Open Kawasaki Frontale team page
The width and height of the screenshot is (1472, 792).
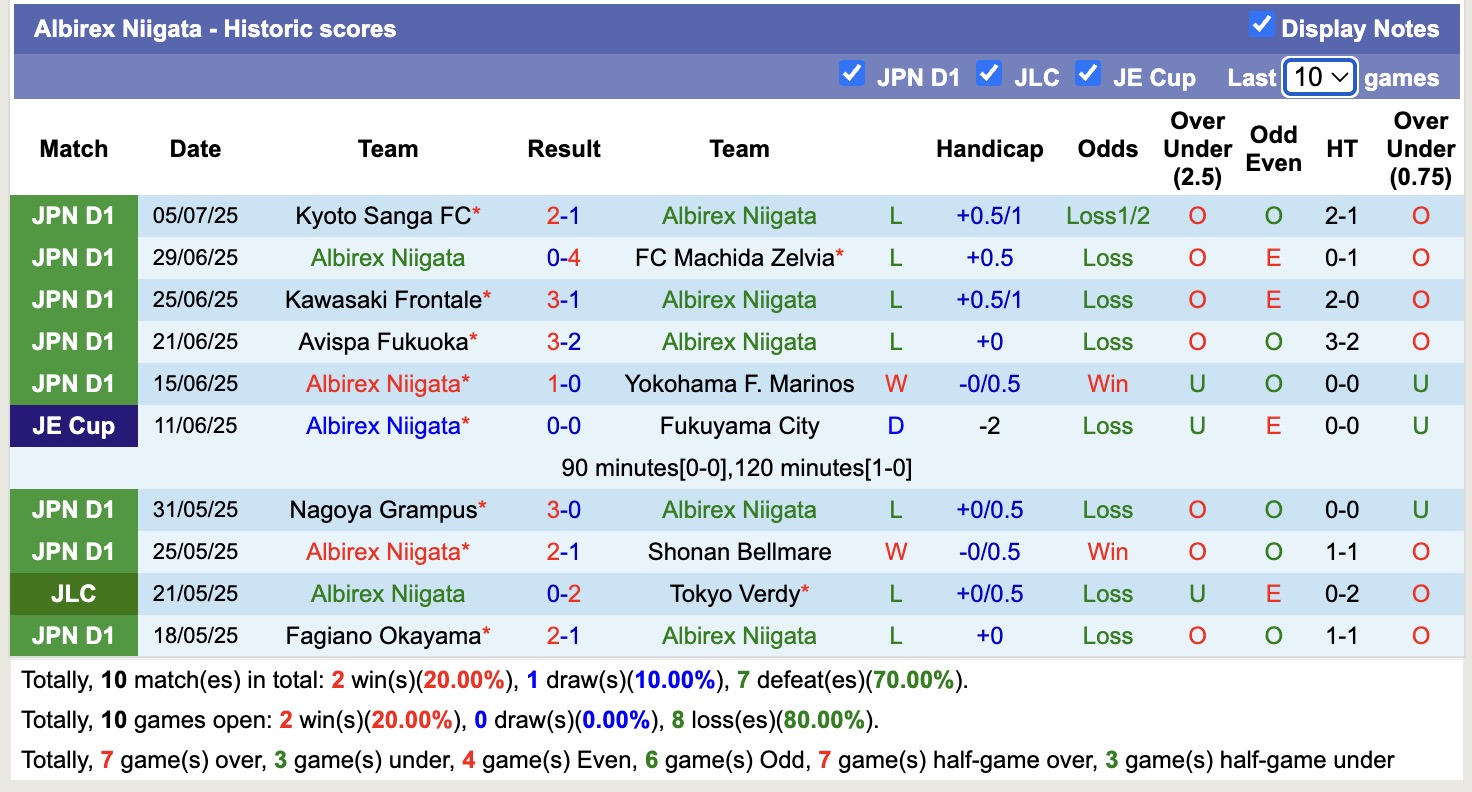tap(383, 300)
